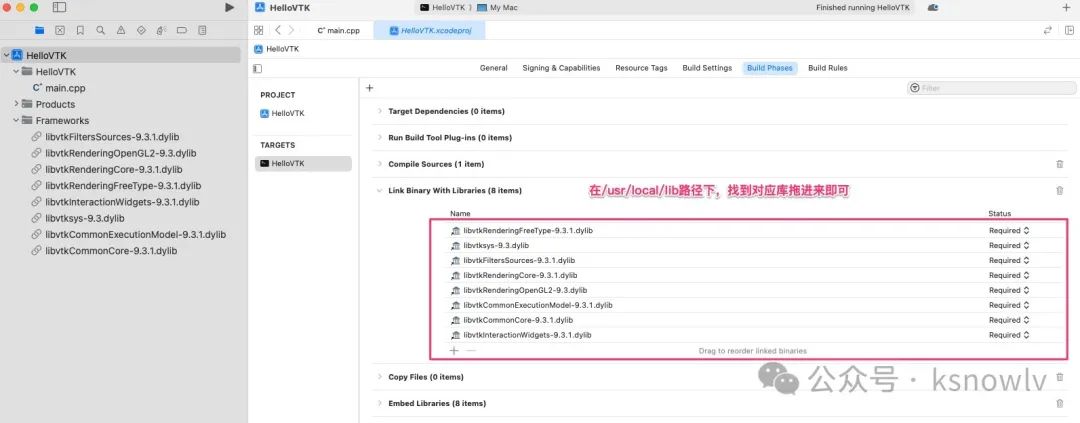Add a new build phase with plus

pos(369,87)
